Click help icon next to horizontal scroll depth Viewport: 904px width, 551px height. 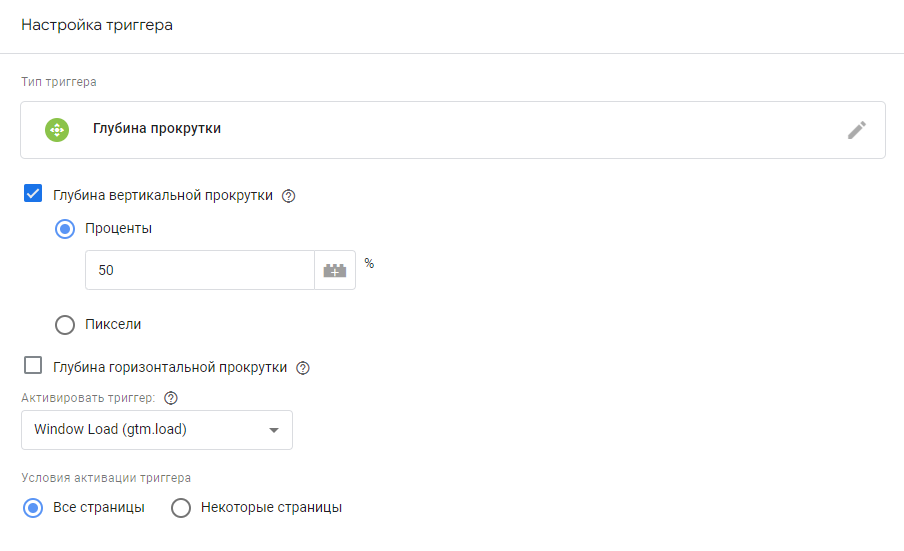point(303,368)
